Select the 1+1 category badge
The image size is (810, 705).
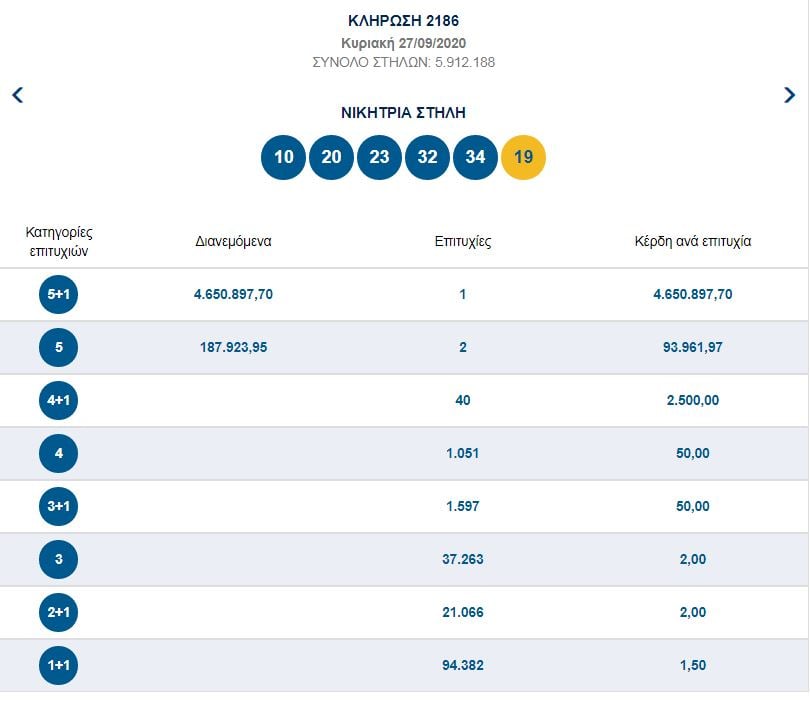(x=58, y=666)
